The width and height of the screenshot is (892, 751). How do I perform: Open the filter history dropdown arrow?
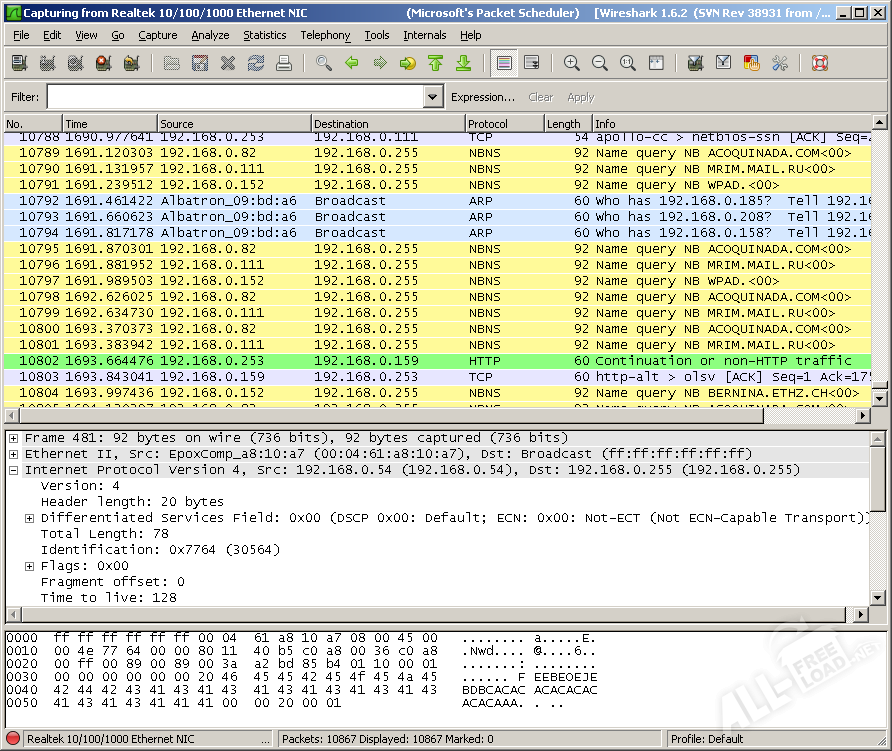tap(433, 97)
